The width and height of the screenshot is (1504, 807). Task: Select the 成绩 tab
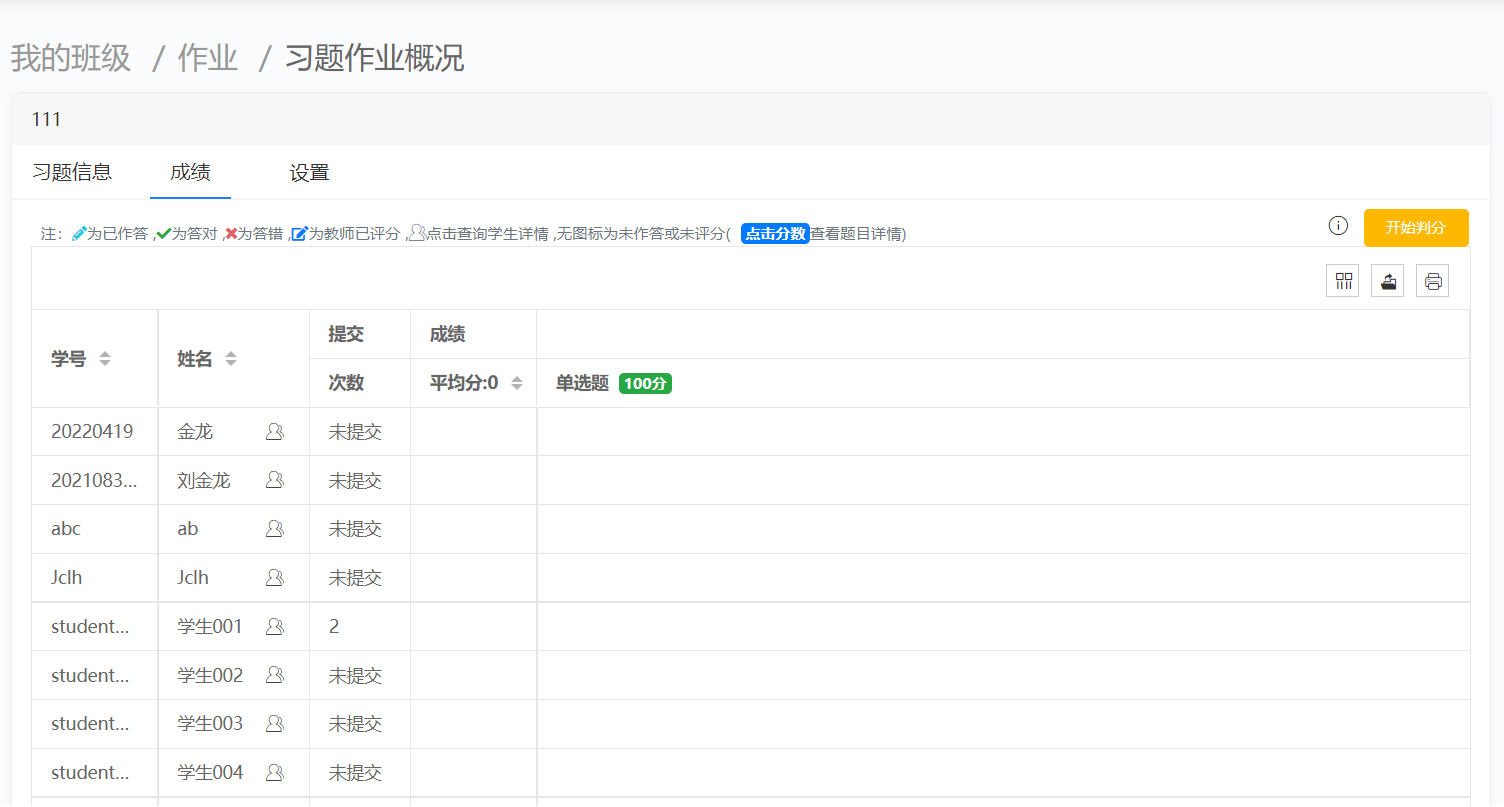190,172
